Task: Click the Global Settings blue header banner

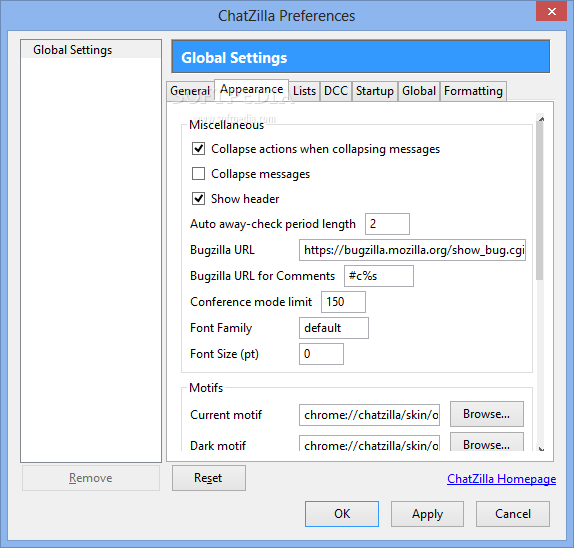Action: point(361,57)
